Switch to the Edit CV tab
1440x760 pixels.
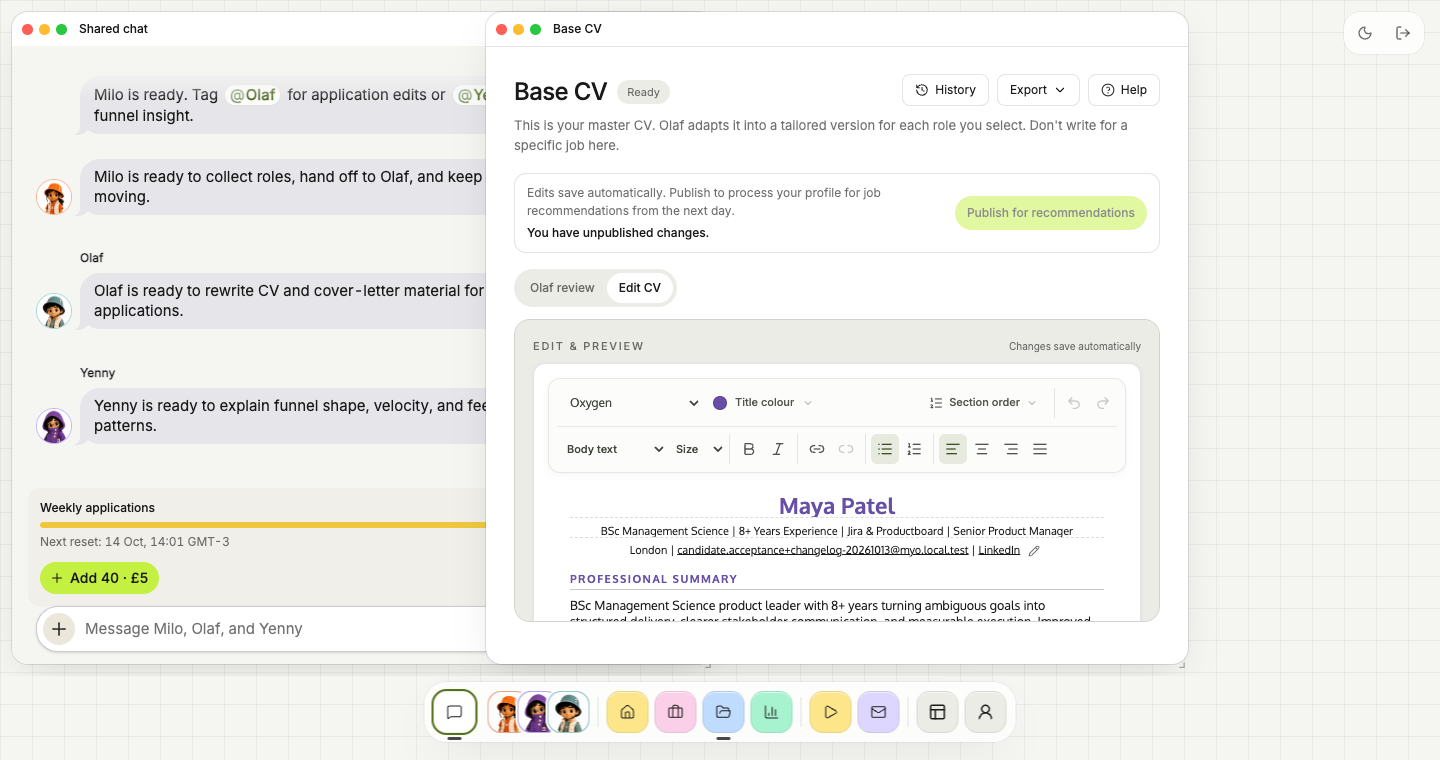click(640, 288)
